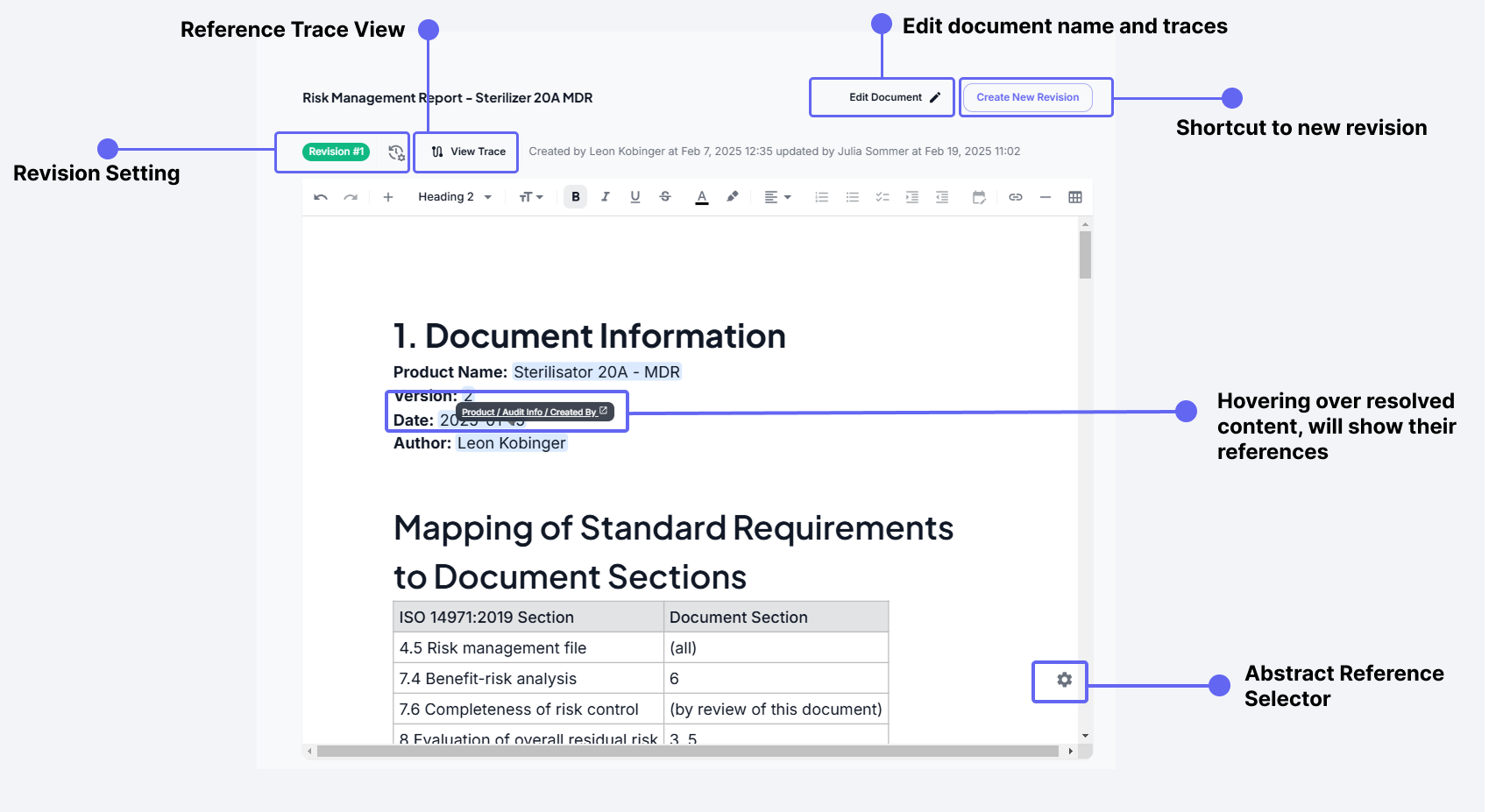
Task: Open the text color picker
Action: pyautogui.click(x=701, y=196)
